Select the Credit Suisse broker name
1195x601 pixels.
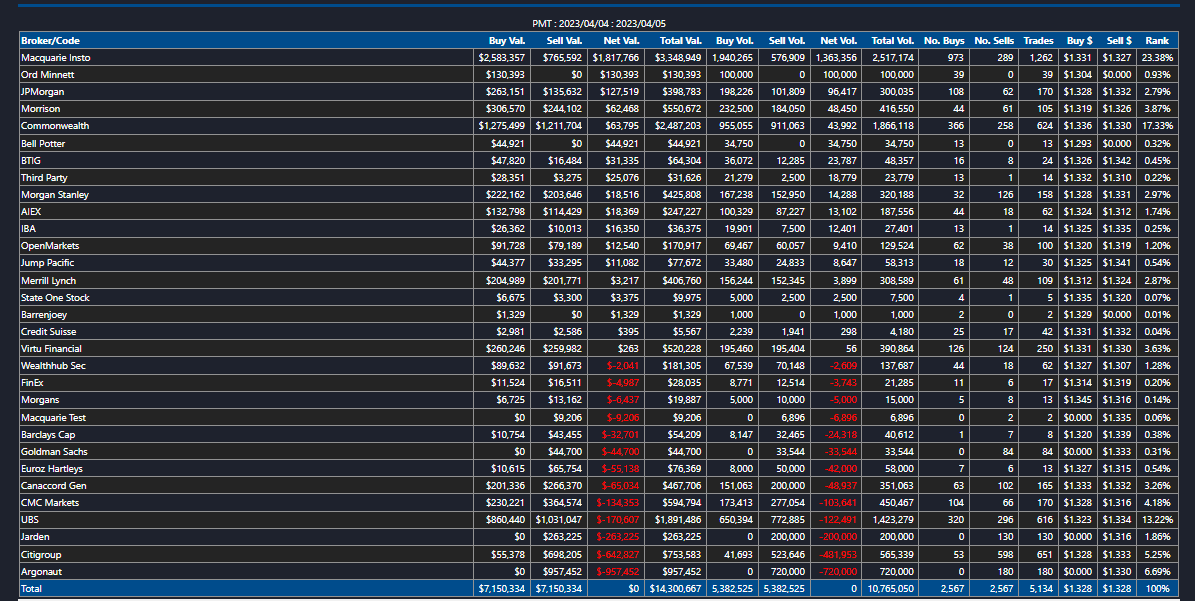click(x=49, y=332)
